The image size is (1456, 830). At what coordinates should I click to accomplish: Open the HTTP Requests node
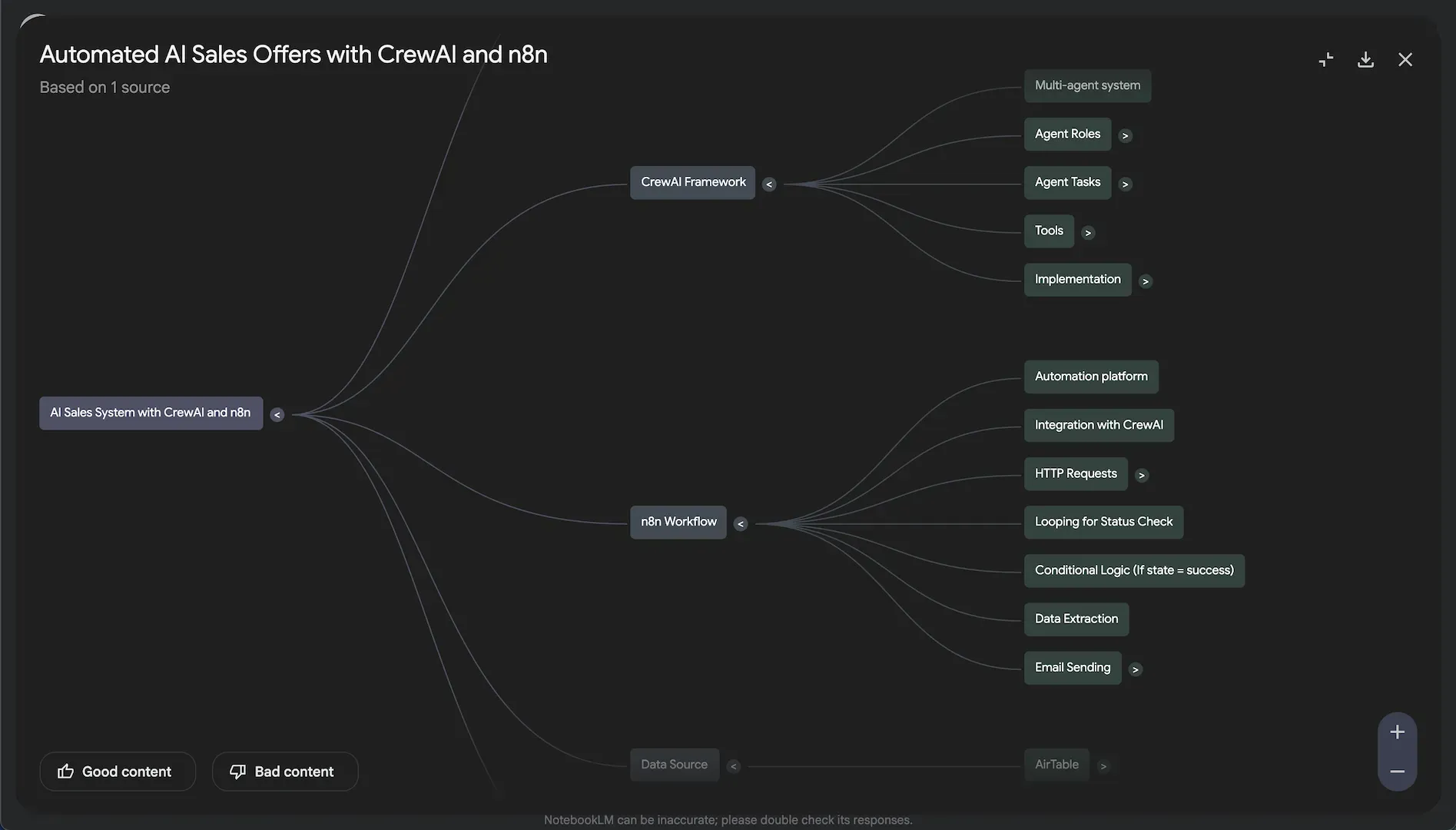[1076, 474]
